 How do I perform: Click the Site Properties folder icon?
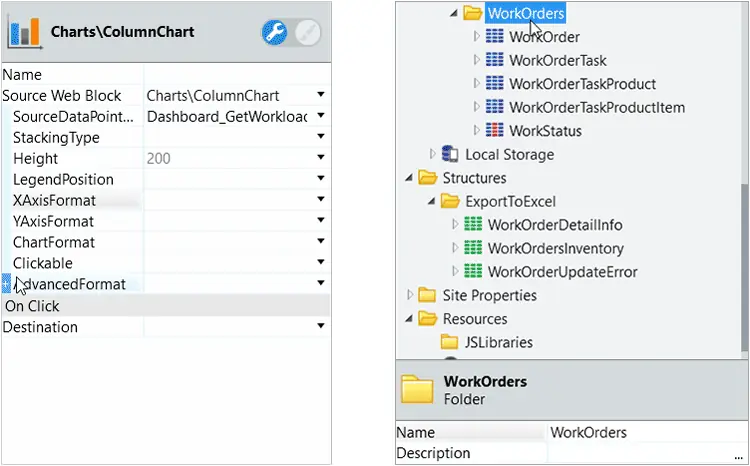[x=427, y=295]
